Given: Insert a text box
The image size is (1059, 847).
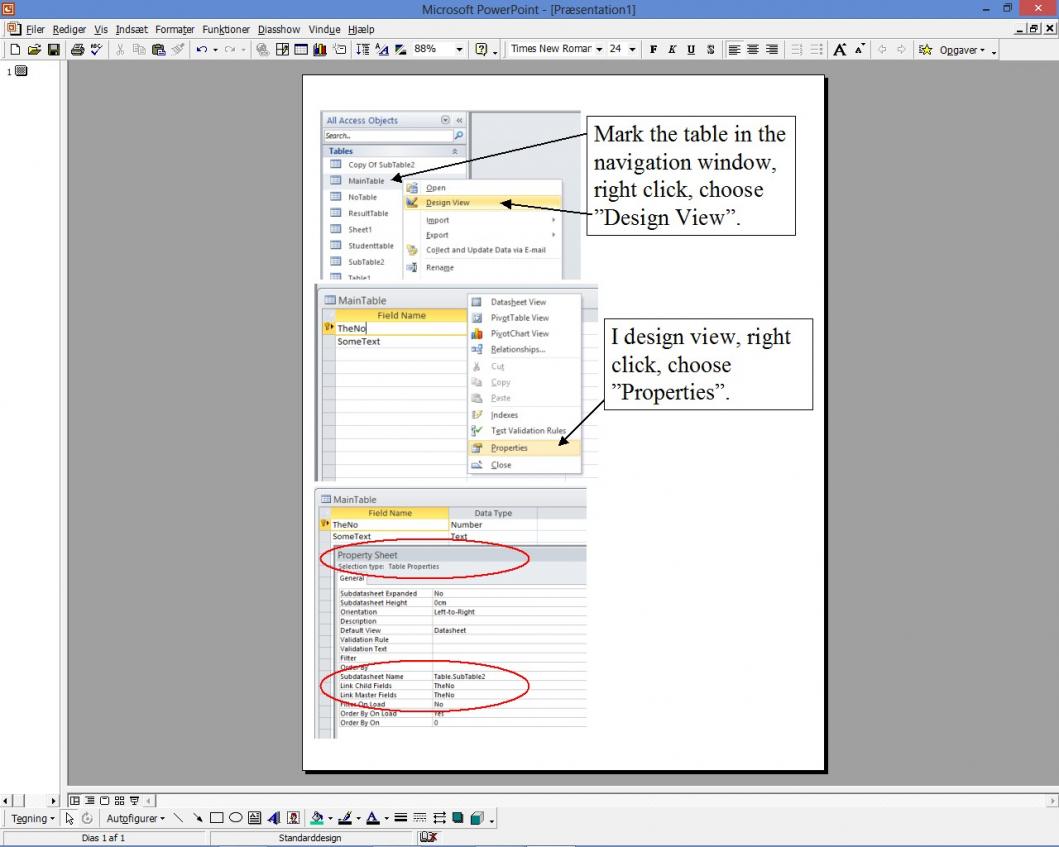Looking at the screenshot, I should click(254, 818).
